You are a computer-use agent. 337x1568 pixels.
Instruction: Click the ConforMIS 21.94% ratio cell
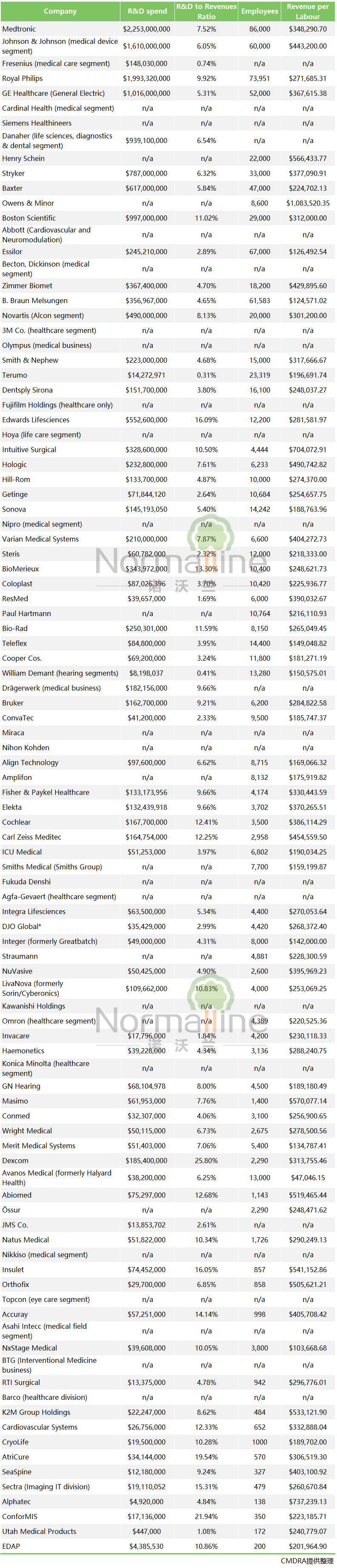[206, 1516]
